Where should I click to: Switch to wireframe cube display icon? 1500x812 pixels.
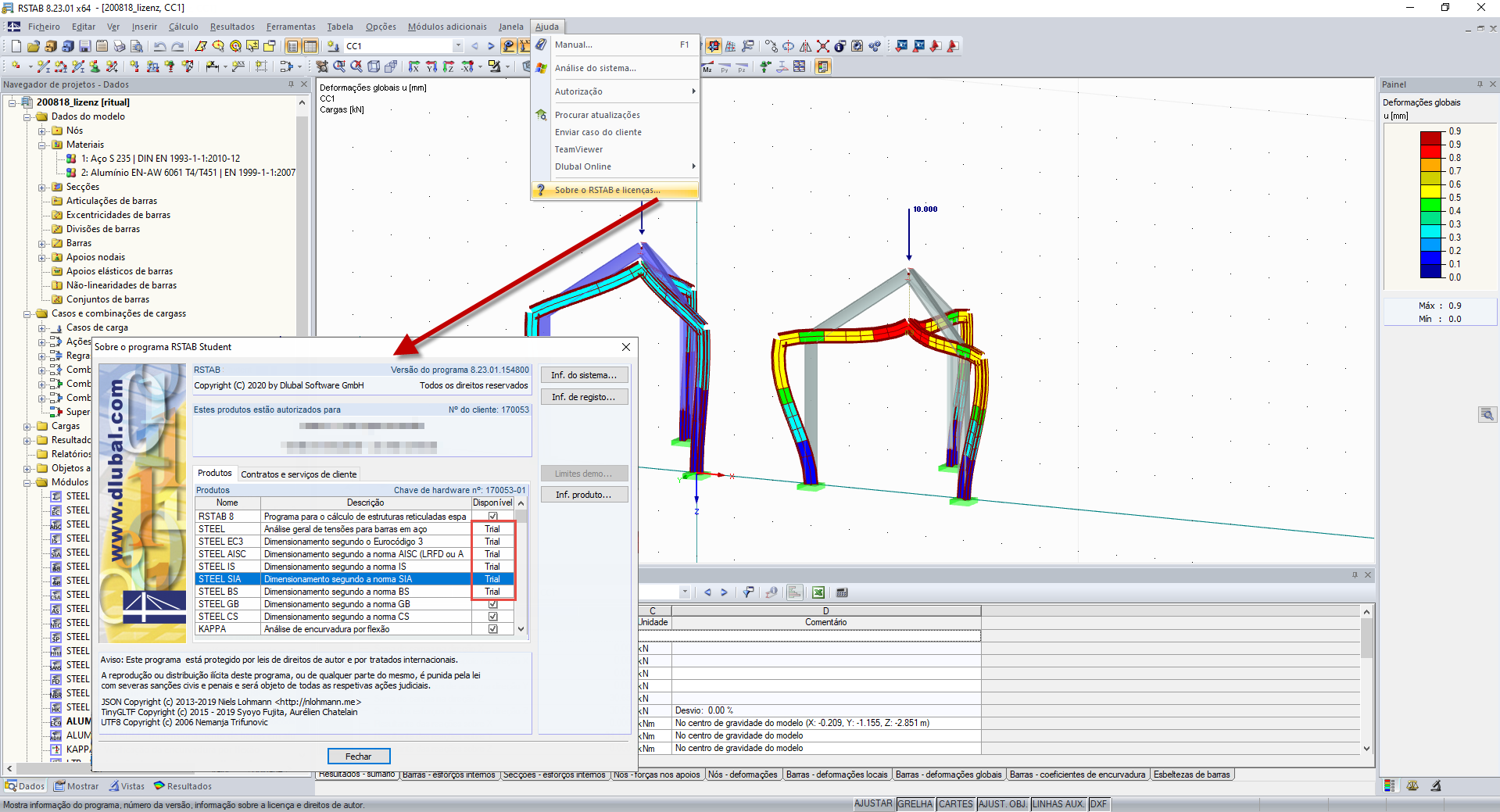pos(374,66)
